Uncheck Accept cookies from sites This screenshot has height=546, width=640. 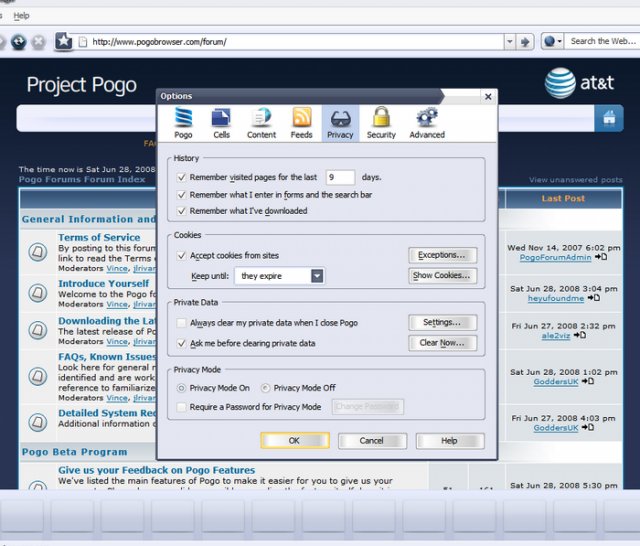click(182, 256)
